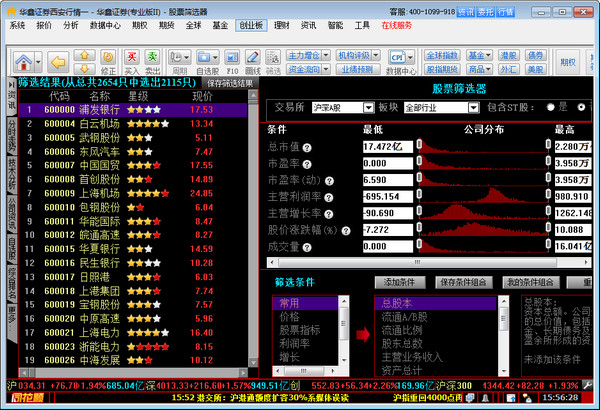Image resolution: width=600 pixels, height=410 pixels.
Task: Open the 机构评级 dropdown arrow
Action: pos(376,55)
